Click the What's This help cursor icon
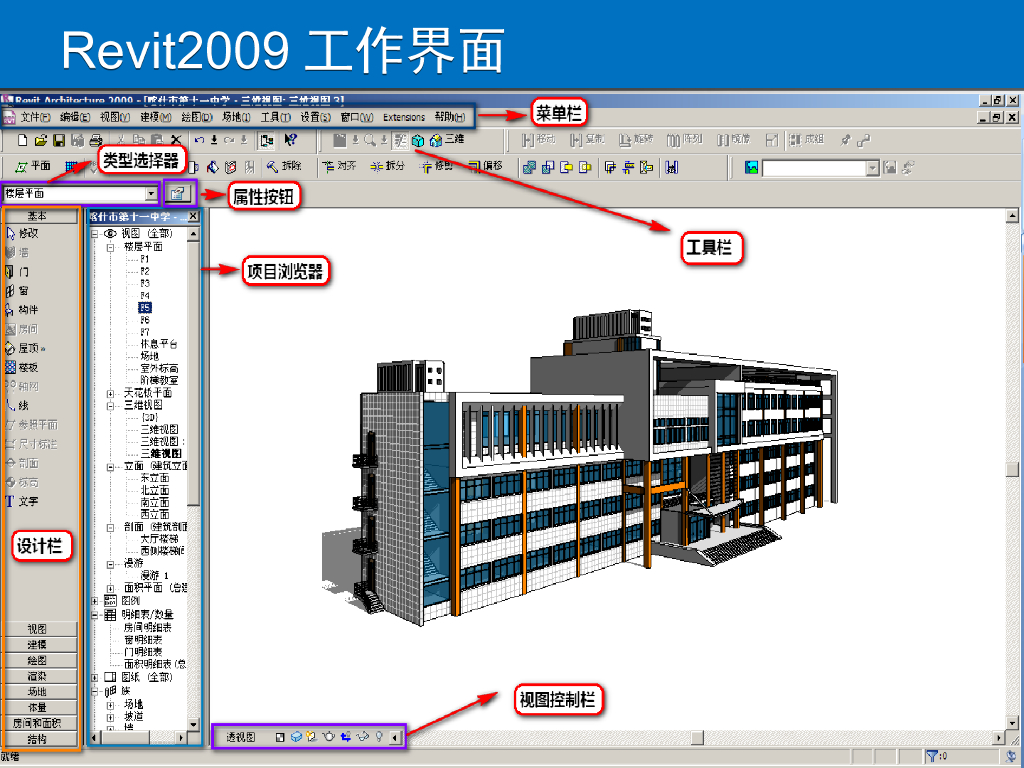The width and height of the screenshot is (1024, 768). [291, 140]
